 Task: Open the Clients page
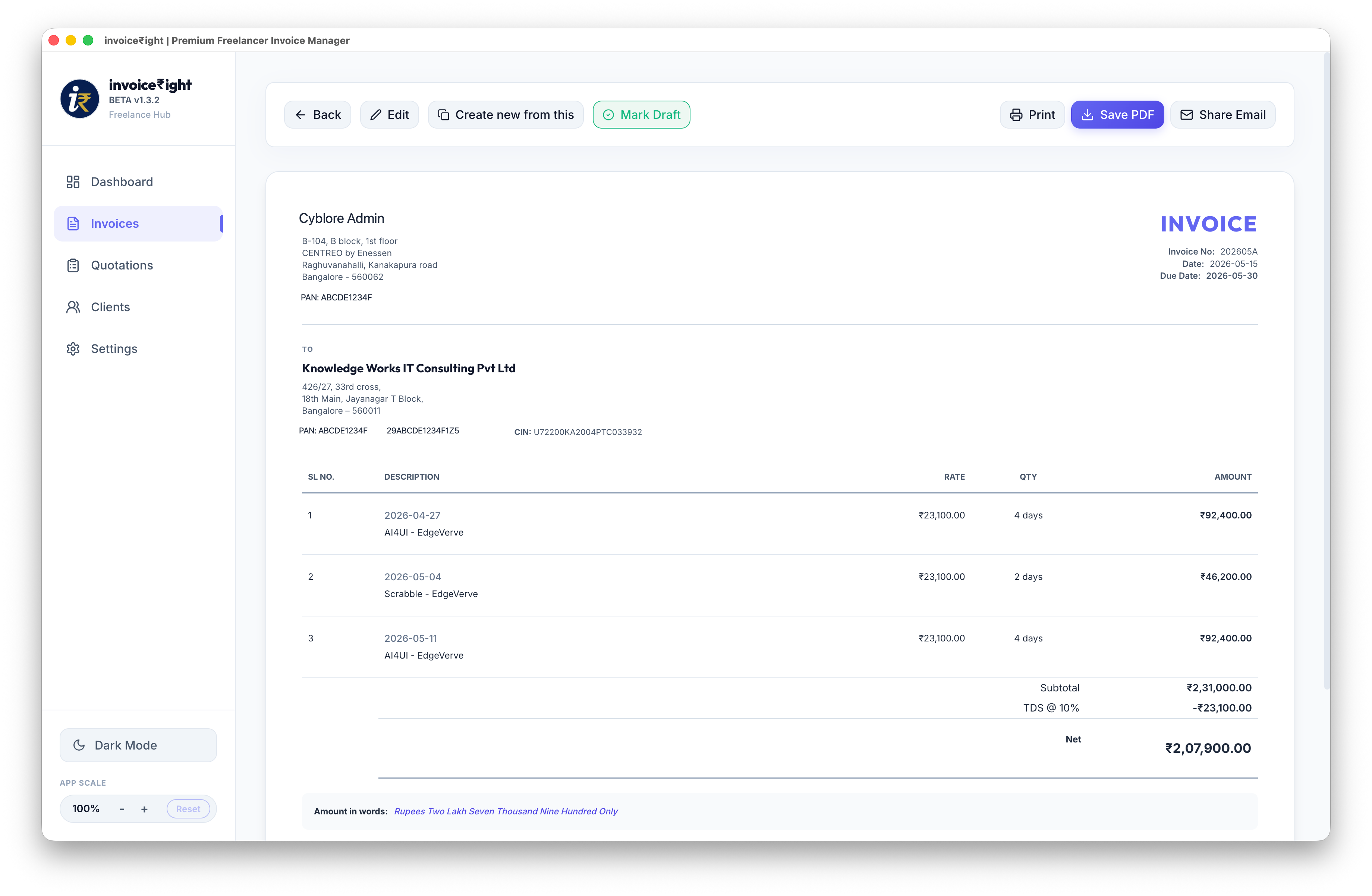[138, 307]
